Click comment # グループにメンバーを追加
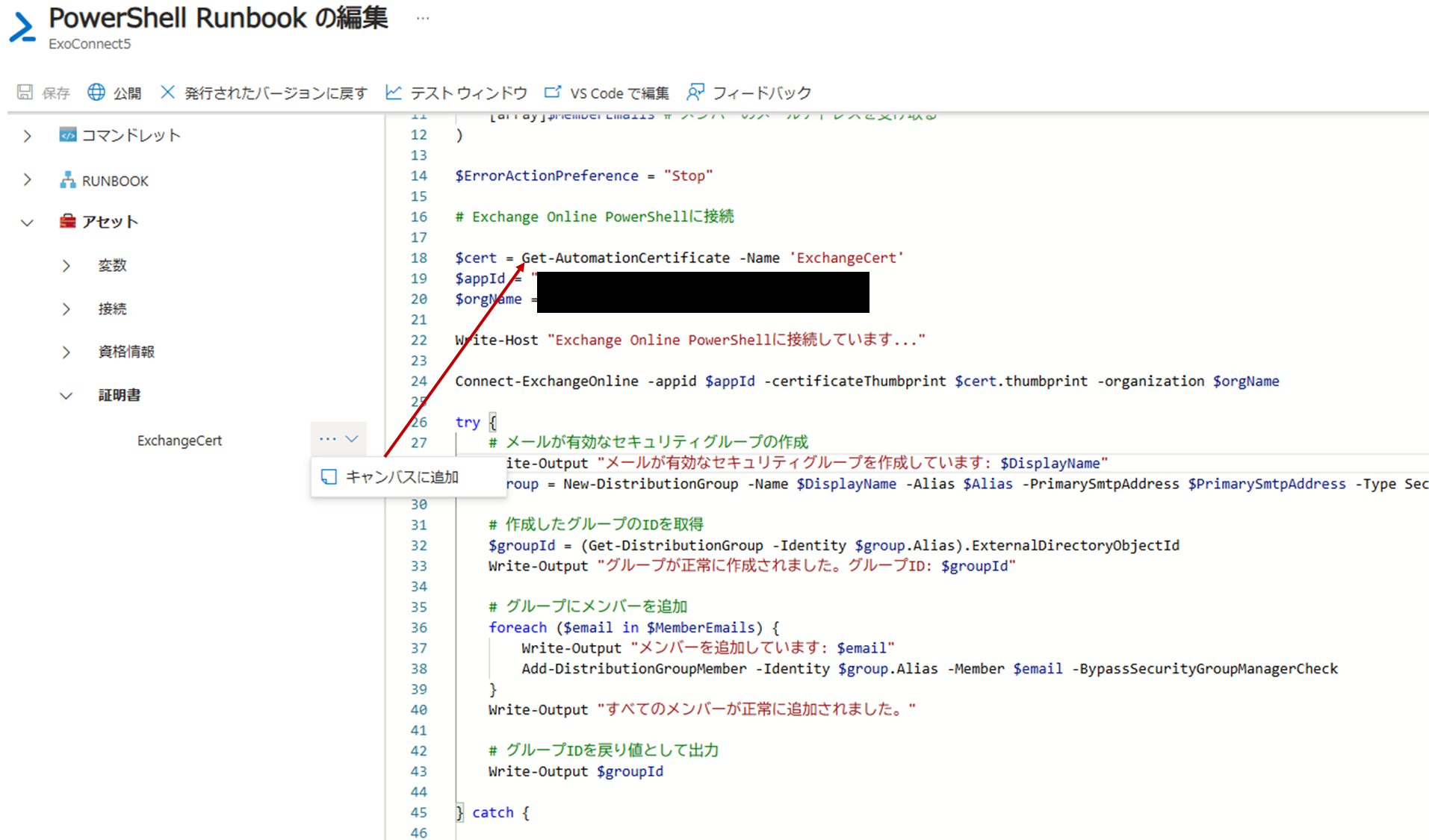 click(588, 606)
